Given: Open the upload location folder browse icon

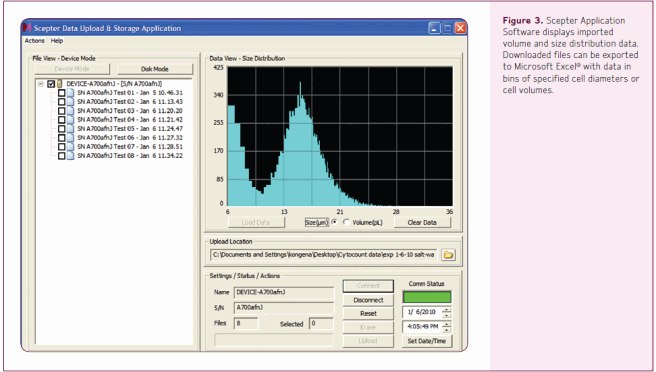Looking at the screenshot, I should coord(448,254).
